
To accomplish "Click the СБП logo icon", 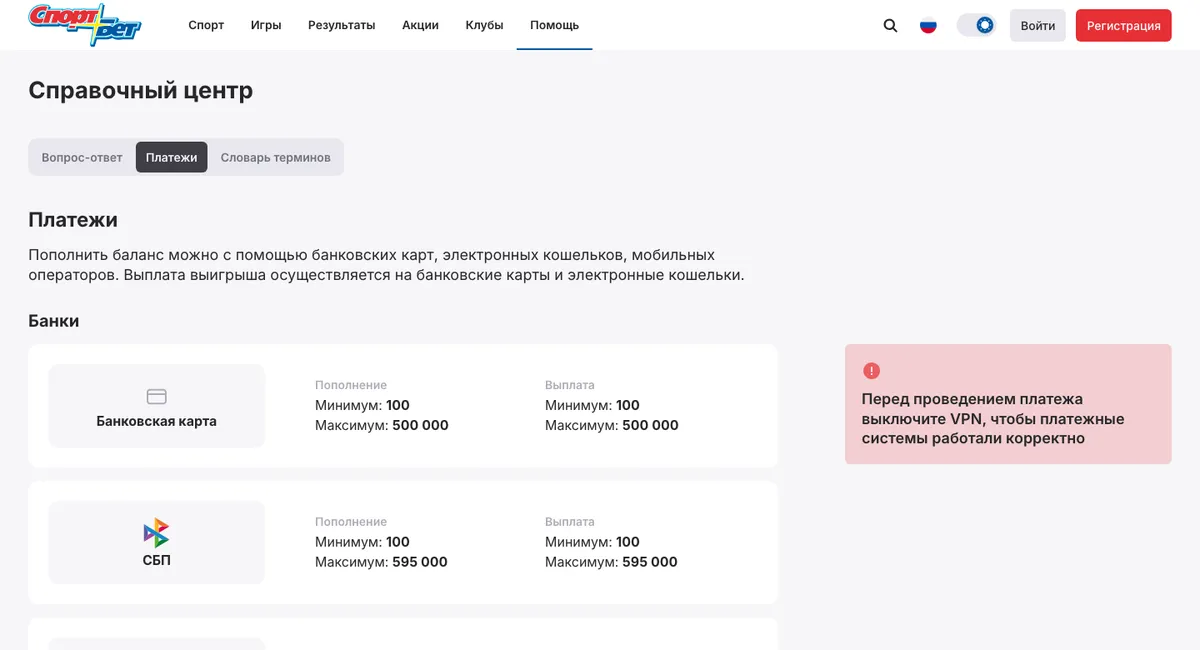I will pyautogui.click(x=156, y=532).
